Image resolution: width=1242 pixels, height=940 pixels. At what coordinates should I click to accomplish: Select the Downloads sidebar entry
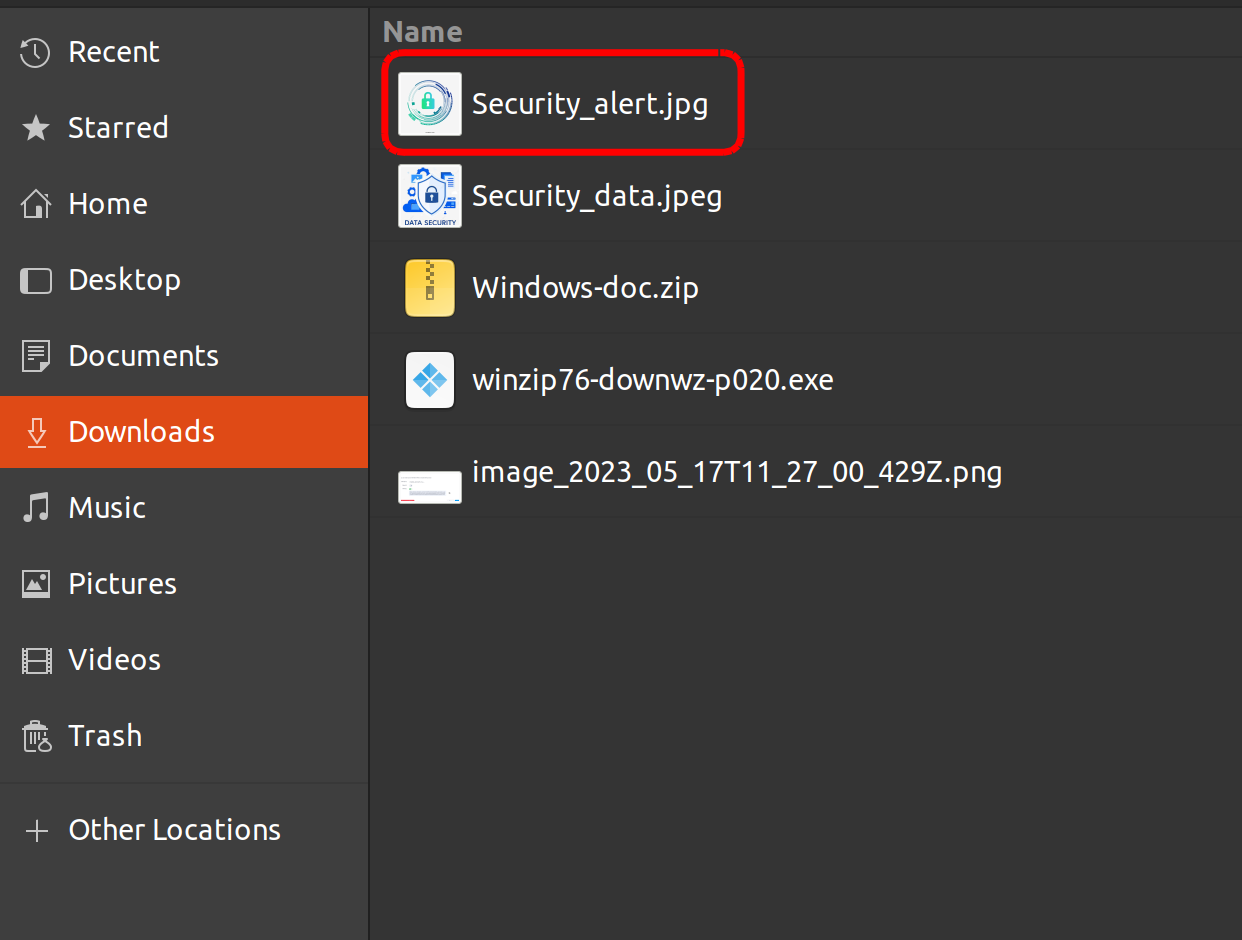[x=141, y=432]
